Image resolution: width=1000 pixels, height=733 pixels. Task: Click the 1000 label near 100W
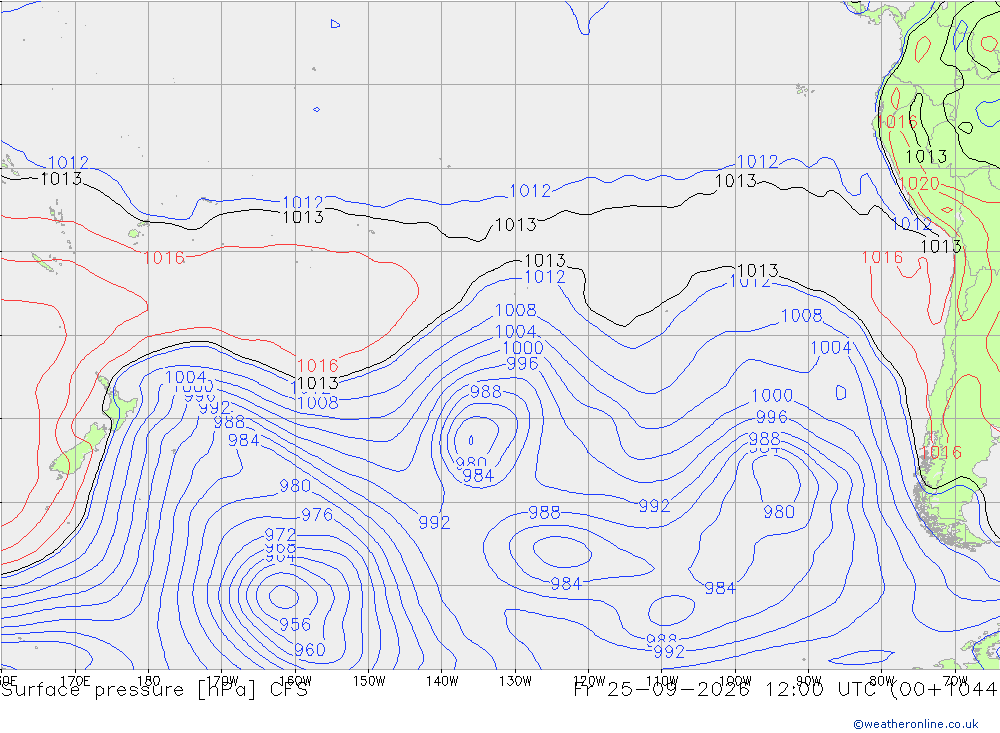tap(772, 396)
